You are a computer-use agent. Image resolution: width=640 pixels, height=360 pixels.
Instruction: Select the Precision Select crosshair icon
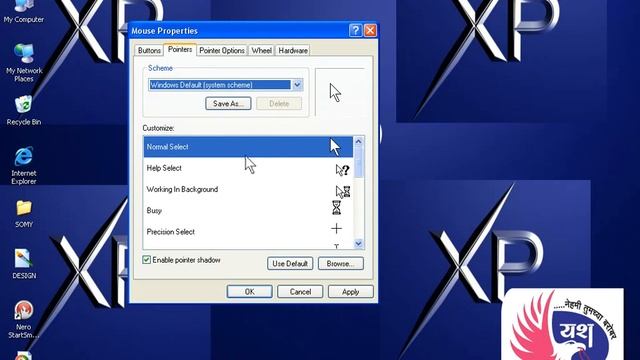point(336,229)
